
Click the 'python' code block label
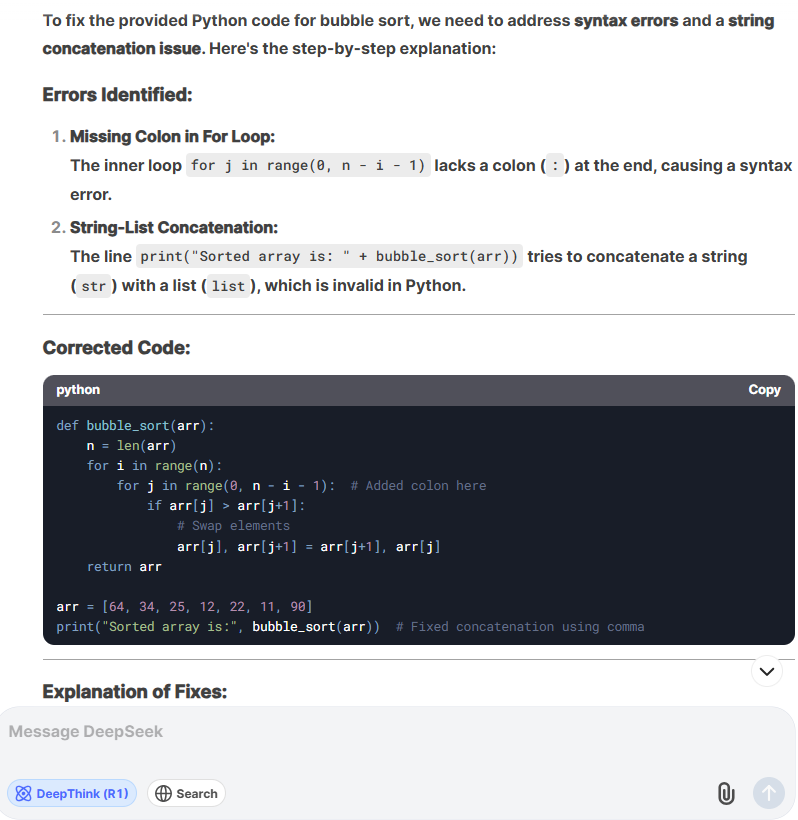click(78, 390)
